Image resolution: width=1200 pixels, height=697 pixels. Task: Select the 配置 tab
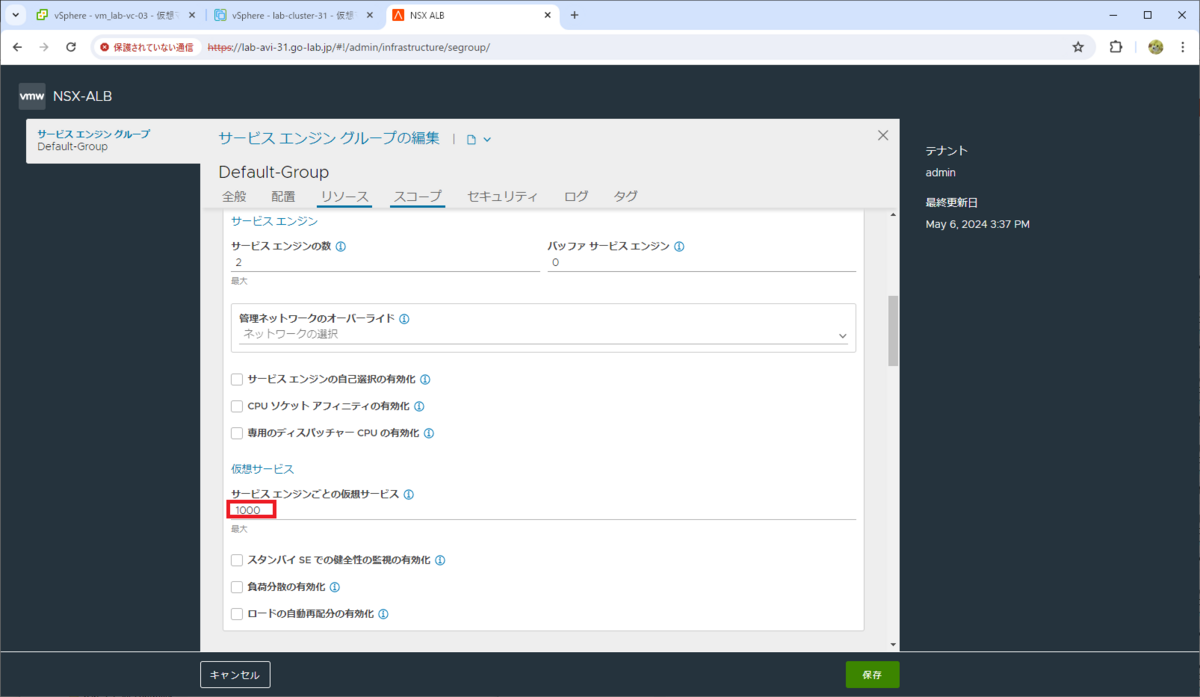pyautogui.click(x=283, y=197)
